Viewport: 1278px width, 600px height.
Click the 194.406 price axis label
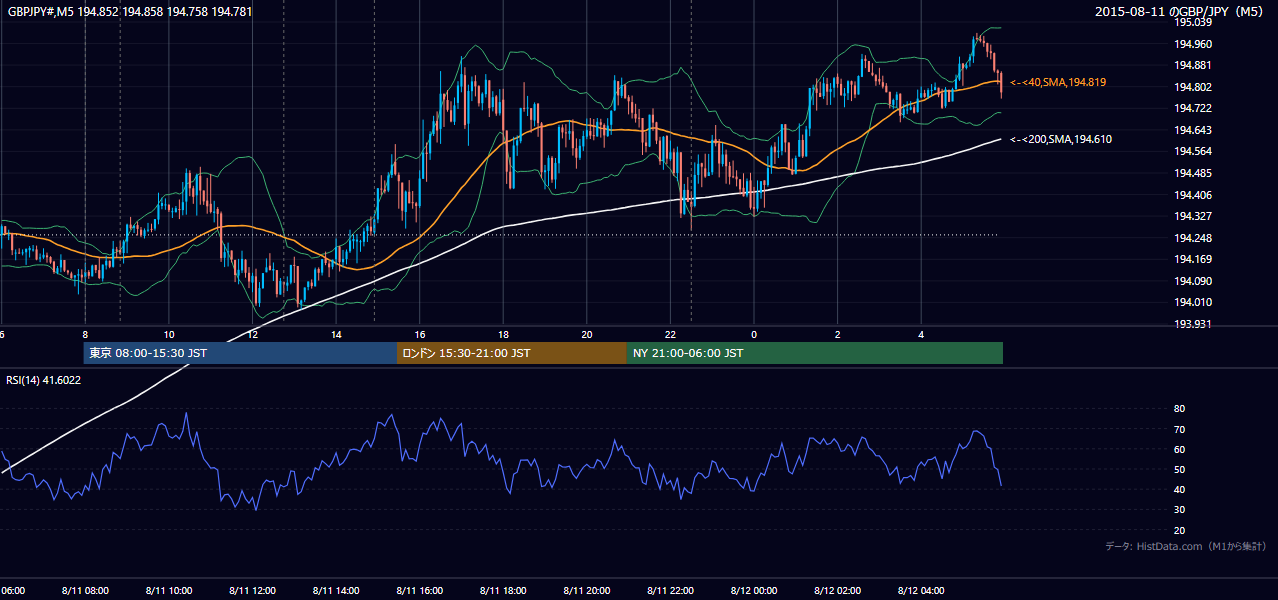pyautogui.click(x=1193, y=195)
